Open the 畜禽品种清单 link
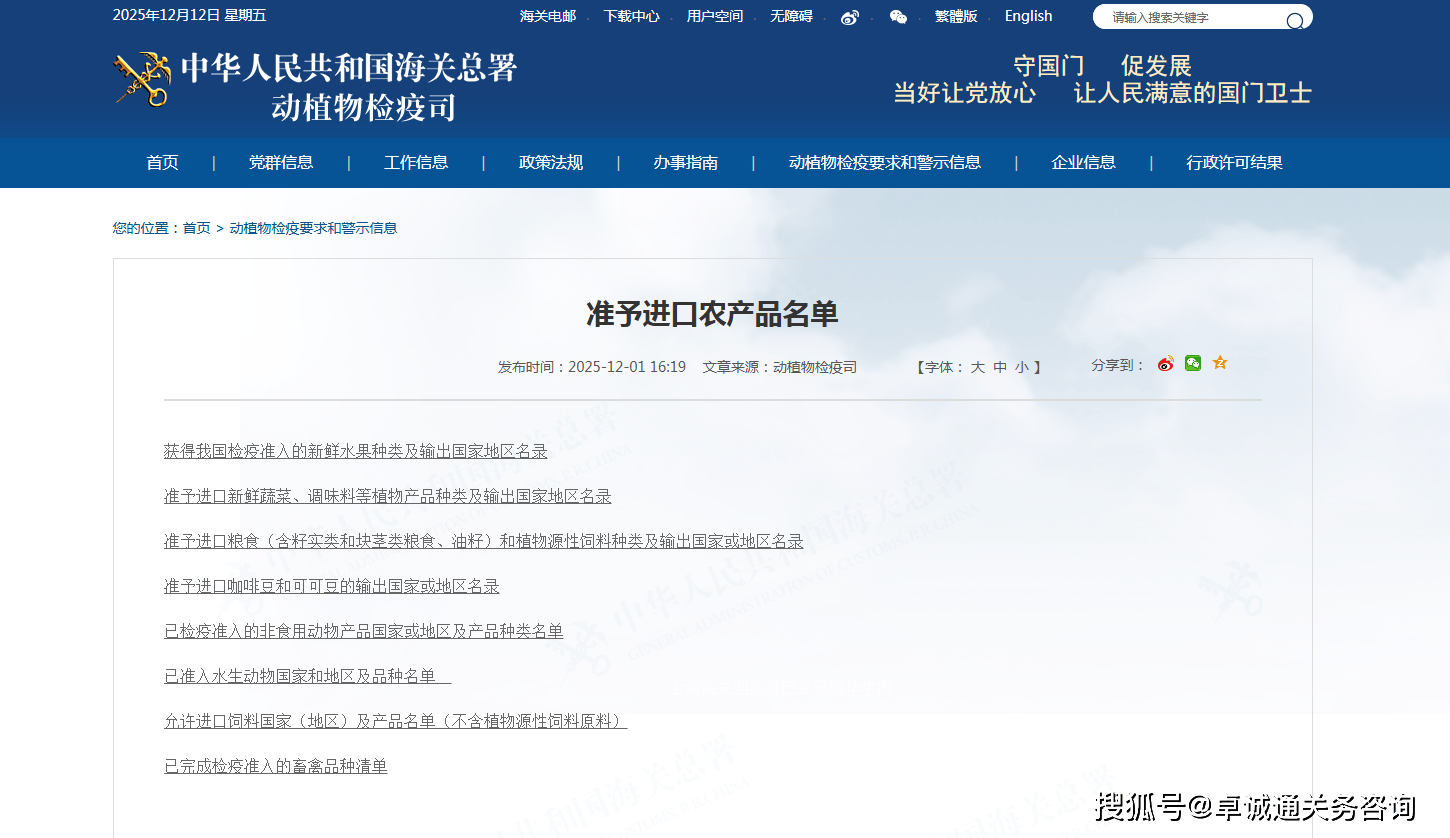This screenshot has width=1450, height=838. tap(275, 766)
